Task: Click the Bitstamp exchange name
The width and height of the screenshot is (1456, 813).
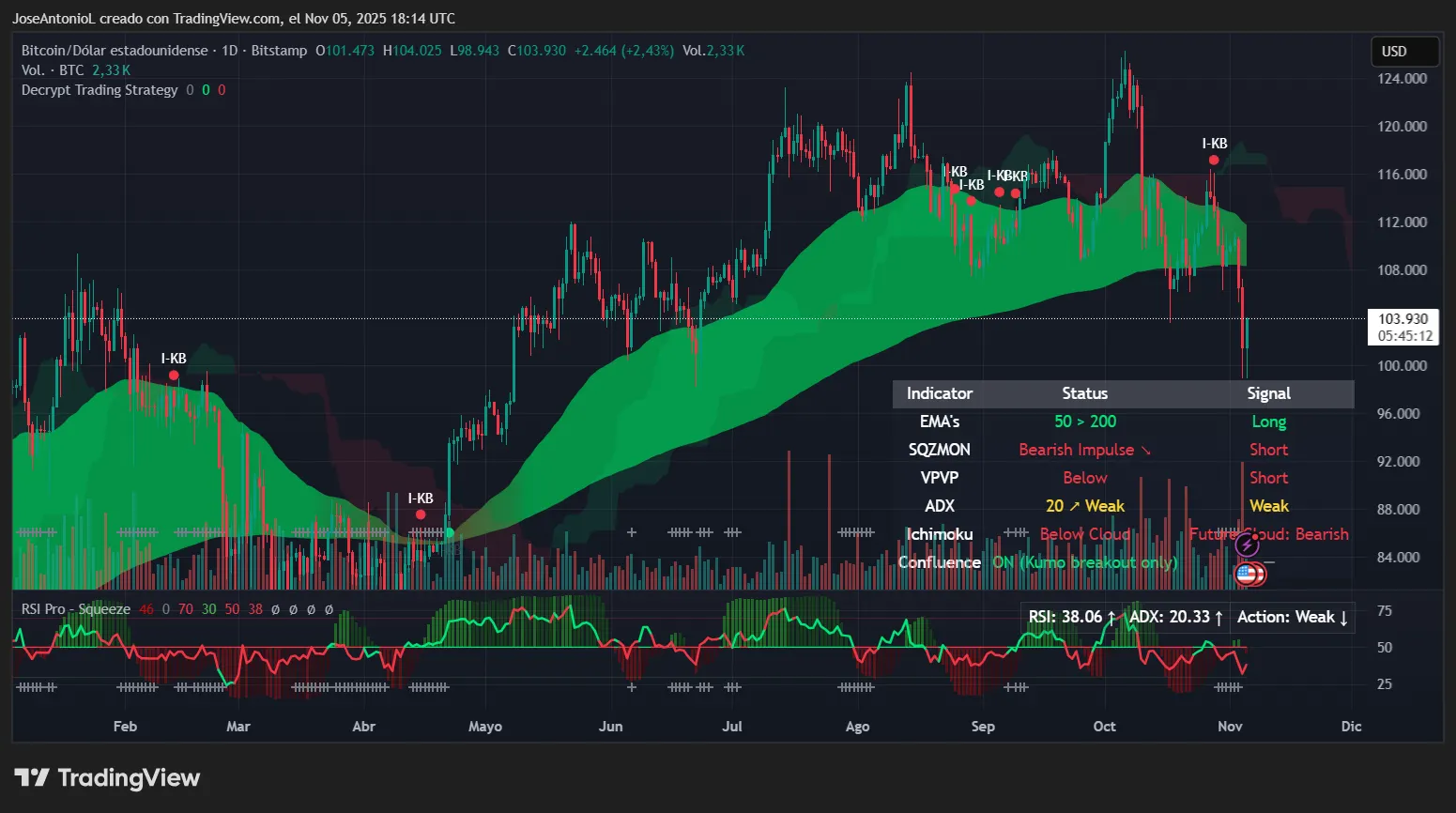Action: tap(279, 50)
